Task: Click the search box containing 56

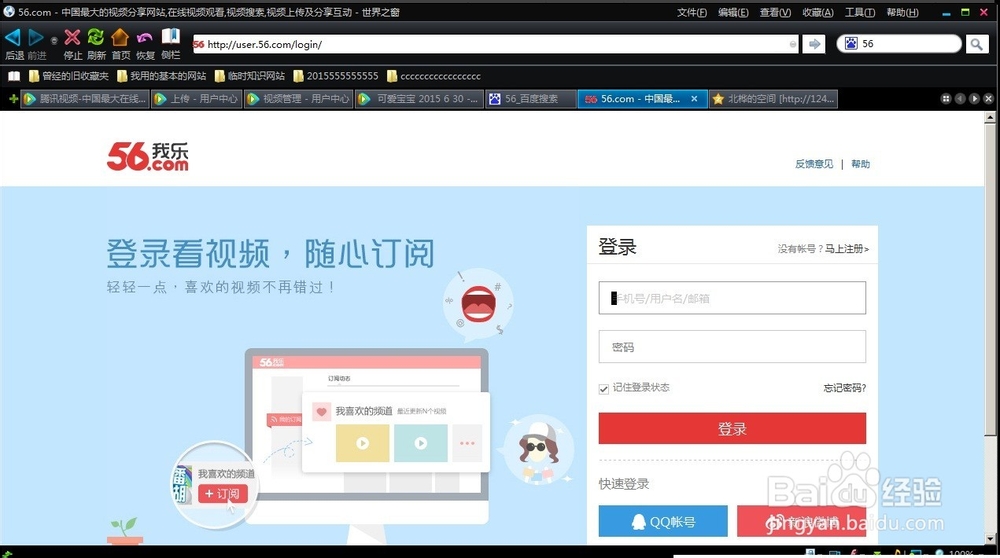Action: coord(899,43)
